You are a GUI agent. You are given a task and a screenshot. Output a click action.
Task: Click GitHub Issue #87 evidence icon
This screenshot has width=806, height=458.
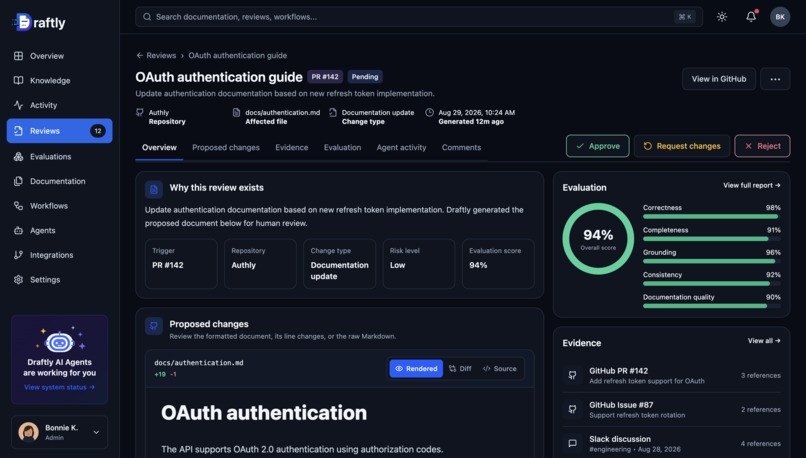click(572, 409)
